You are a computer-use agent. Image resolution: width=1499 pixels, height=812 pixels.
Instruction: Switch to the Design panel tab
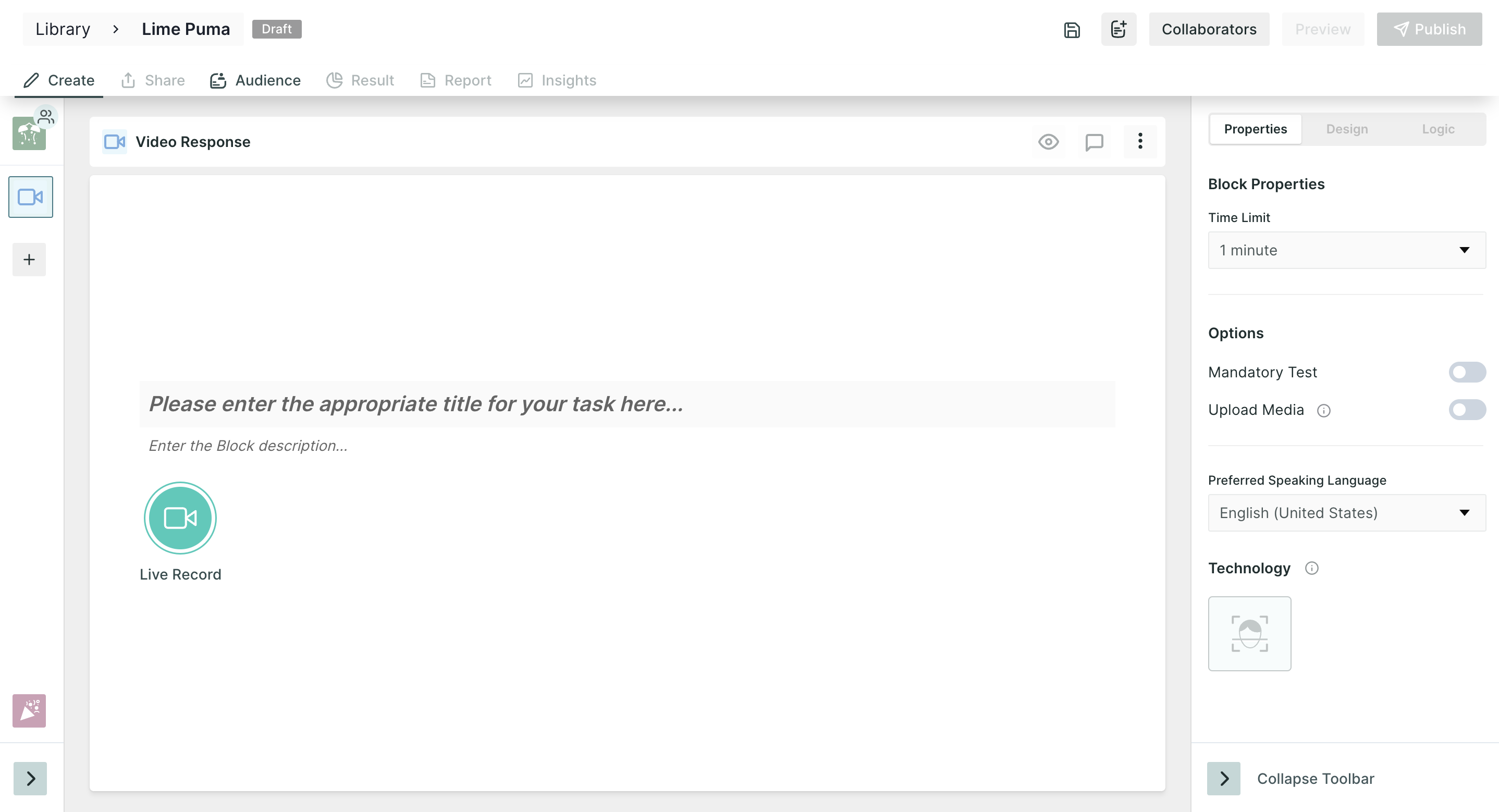(1346, 129)
